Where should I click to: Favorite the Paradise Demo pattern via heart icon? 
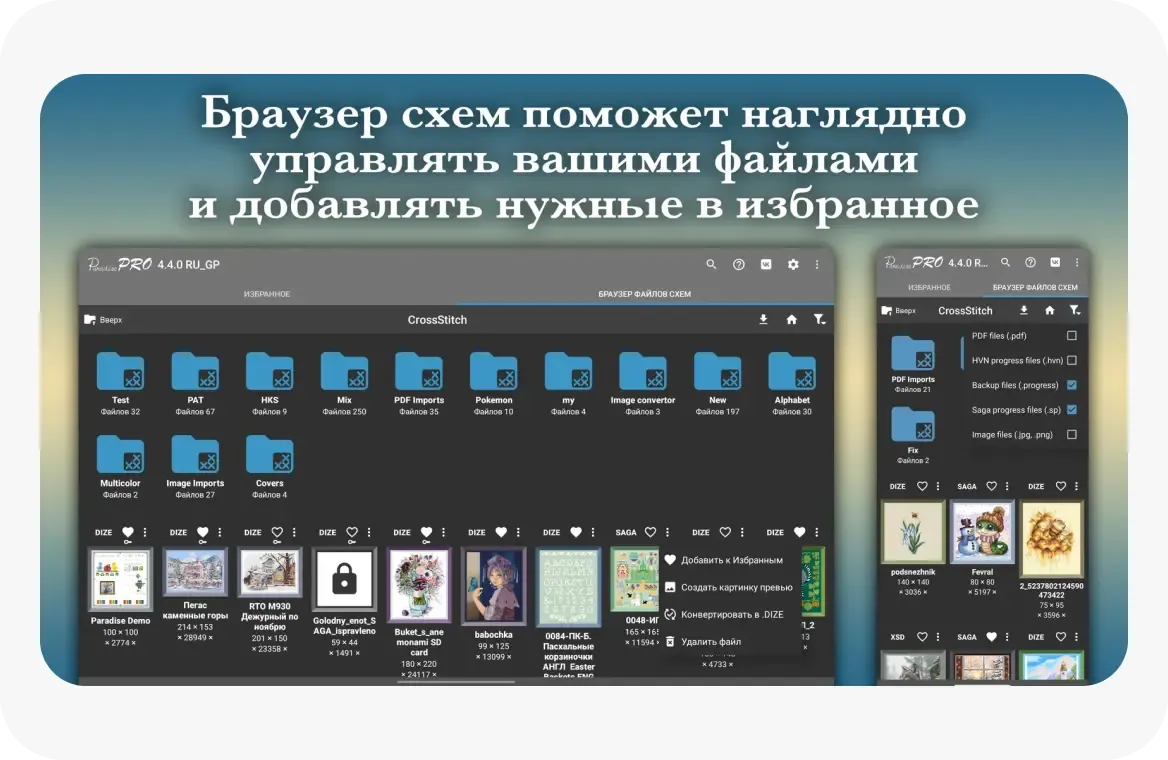tap(127, 532)
